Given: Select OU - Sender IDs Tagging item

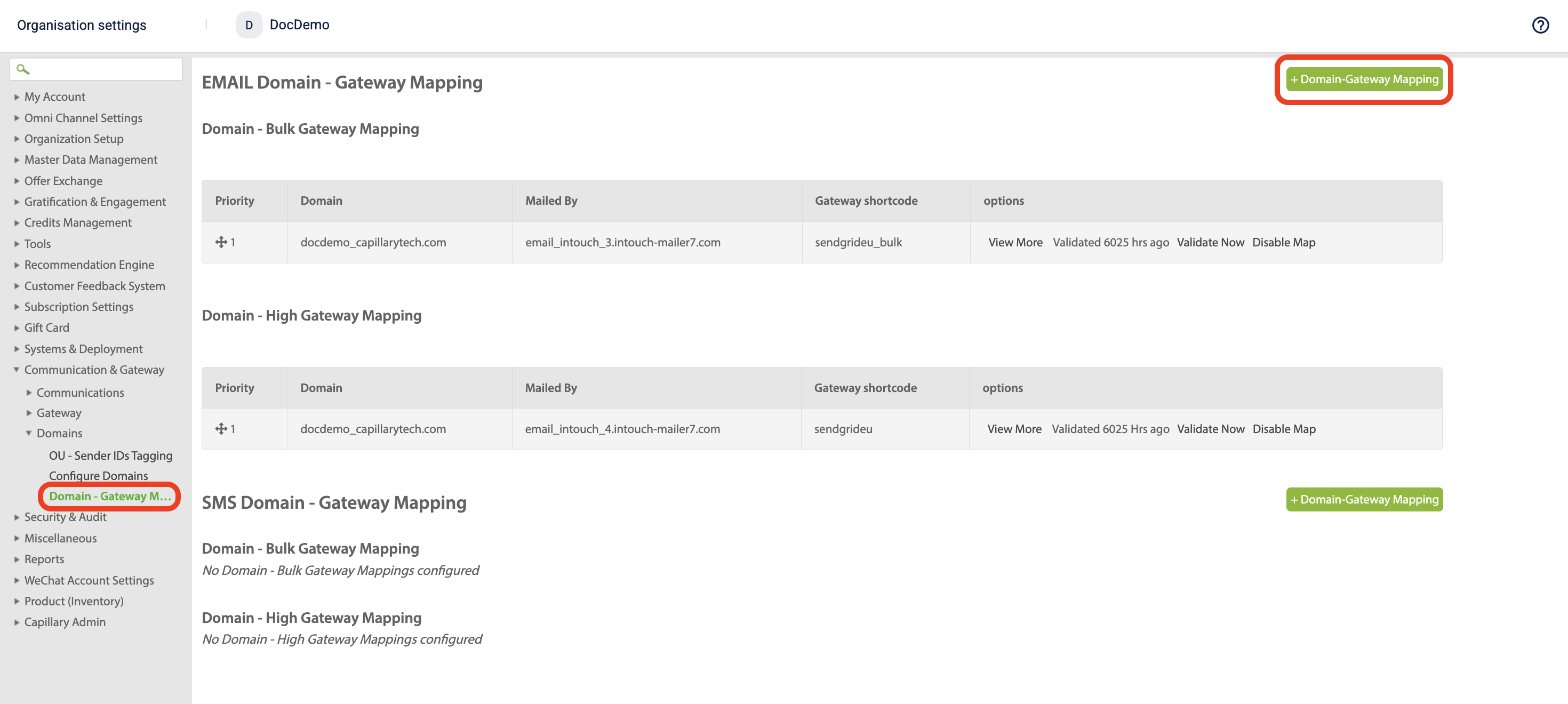Looking at the screenshot, I should coord(110,456).
